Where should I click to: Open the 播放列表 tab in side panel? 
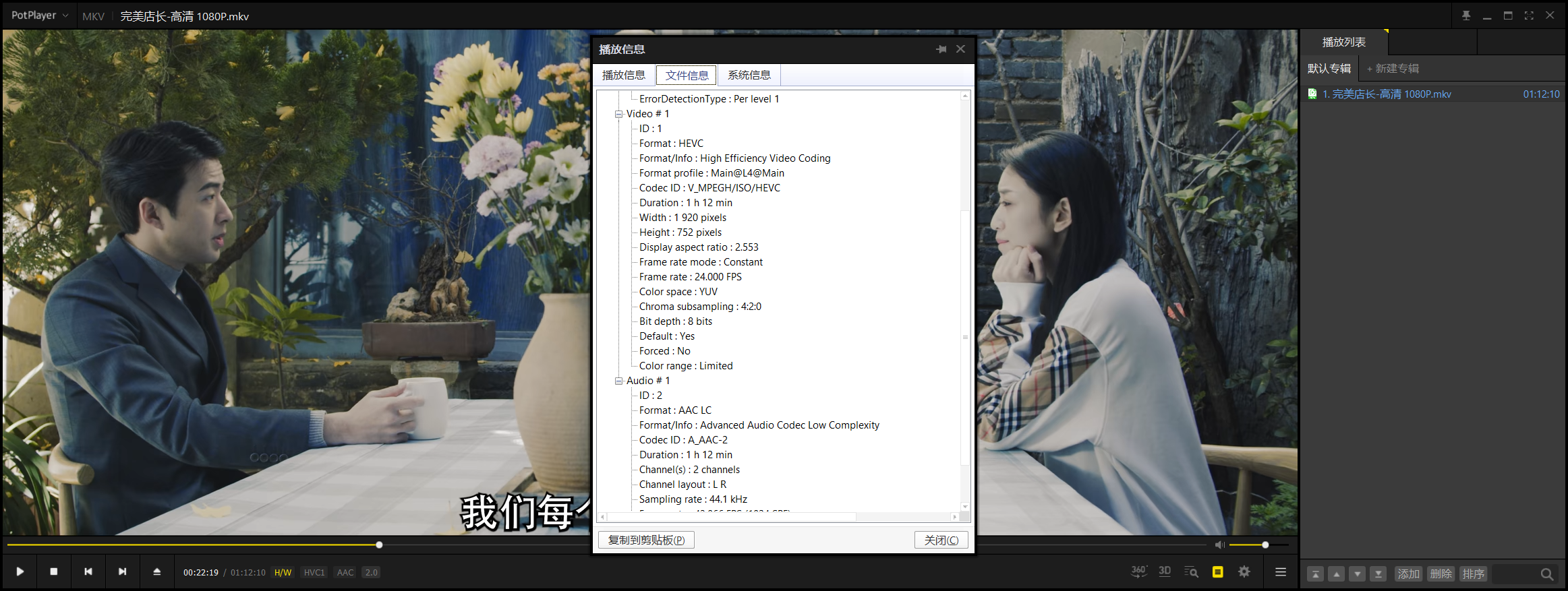click(1344, 42)
